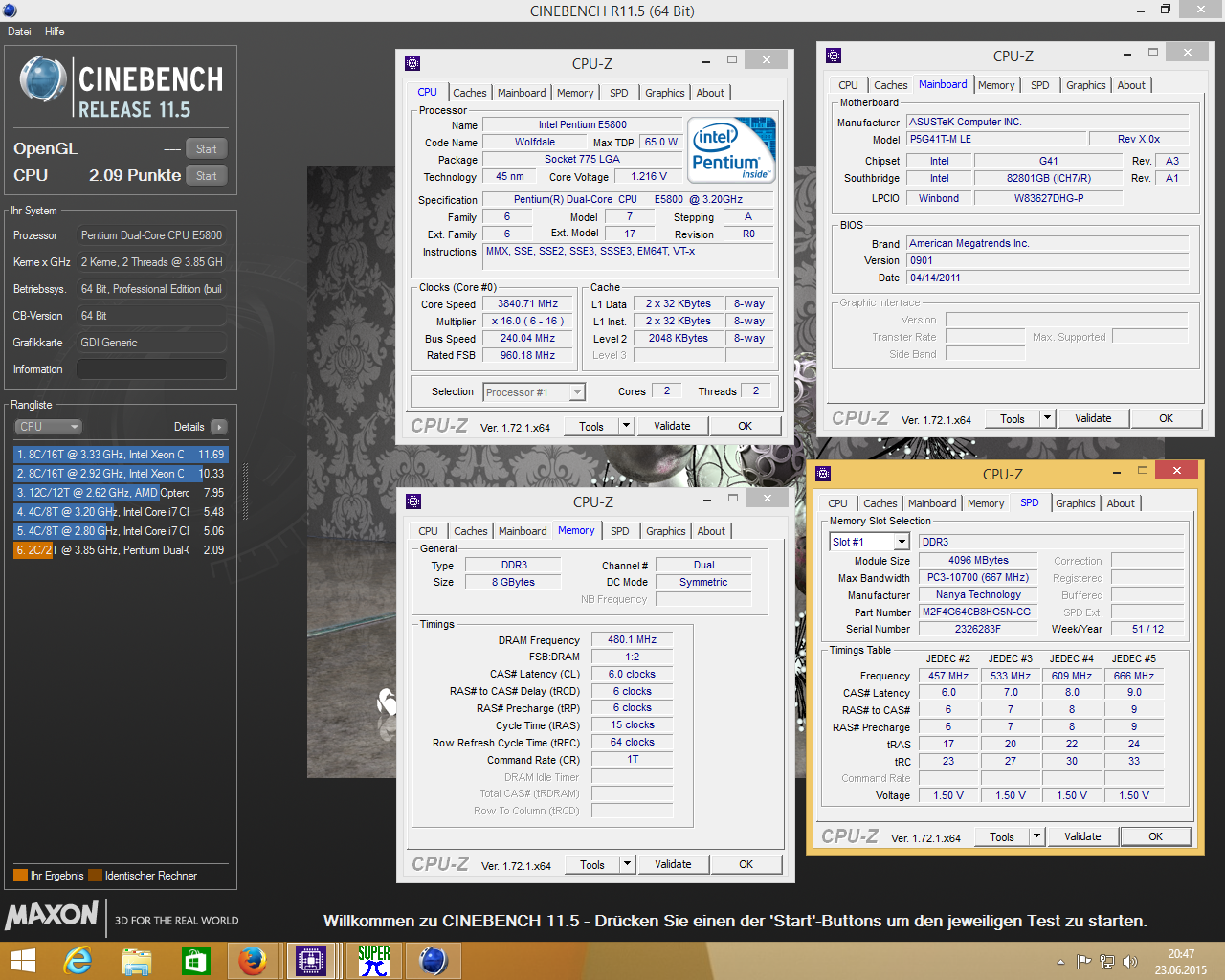The image size is (1225, 980).
Task: Click the Part Number M2F4G64CB8HG5N-CG
Action: point(977,612)
